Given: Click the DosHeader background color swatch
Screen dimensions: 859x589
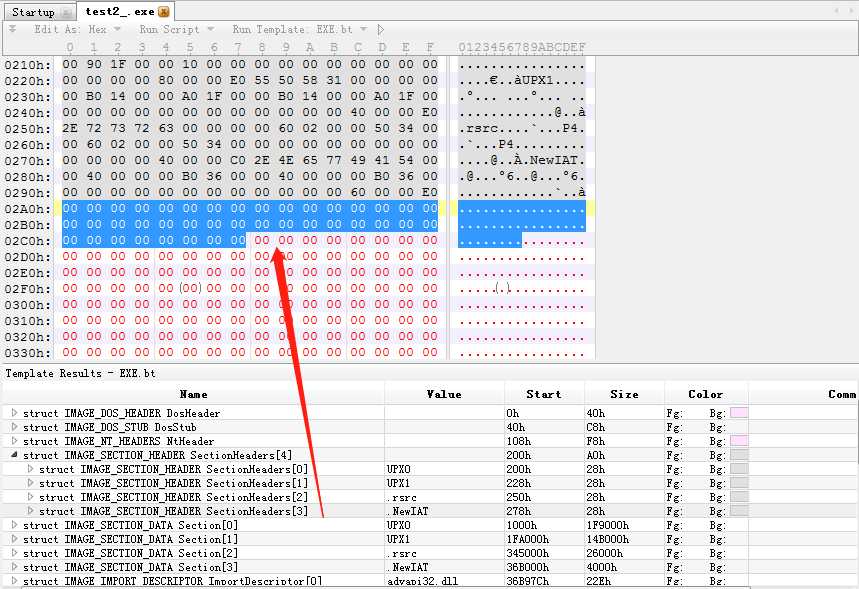Looking at the screenshot, I should (739, 413).
